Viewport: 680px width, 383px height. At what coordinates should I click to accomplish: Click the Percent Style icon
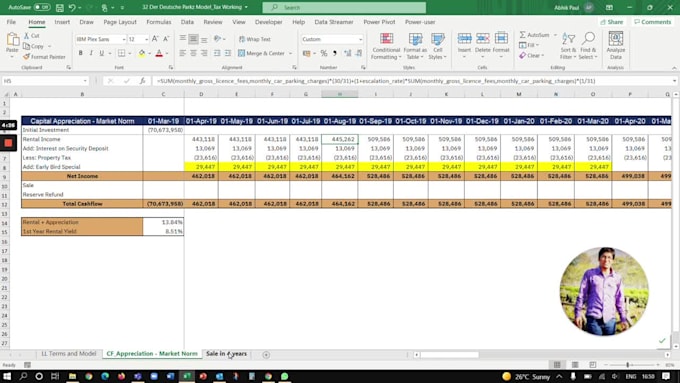coord(324,53)
